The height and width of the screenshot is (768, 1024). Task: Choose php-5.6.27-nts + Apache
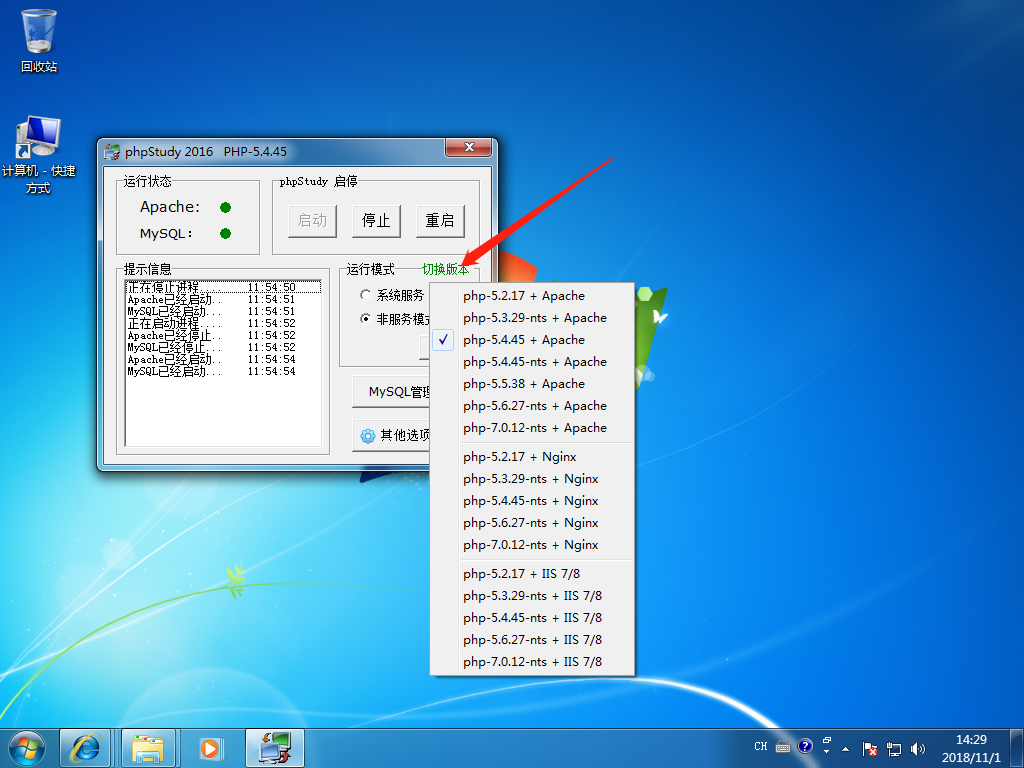coord(532,406)
